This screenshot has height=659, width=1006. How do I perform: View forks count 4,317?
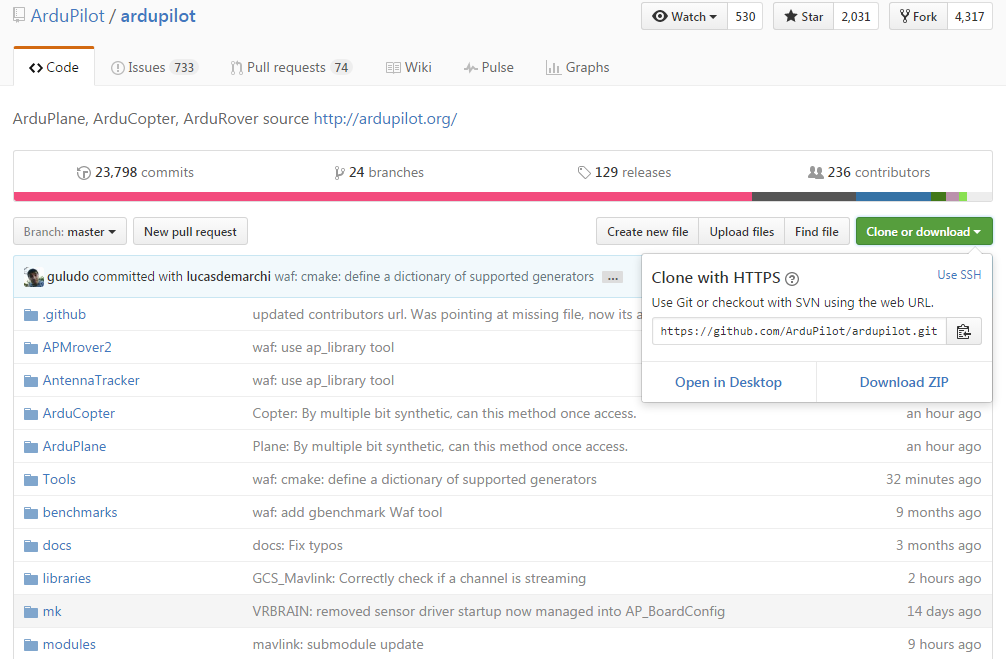[x=969, y=17]
